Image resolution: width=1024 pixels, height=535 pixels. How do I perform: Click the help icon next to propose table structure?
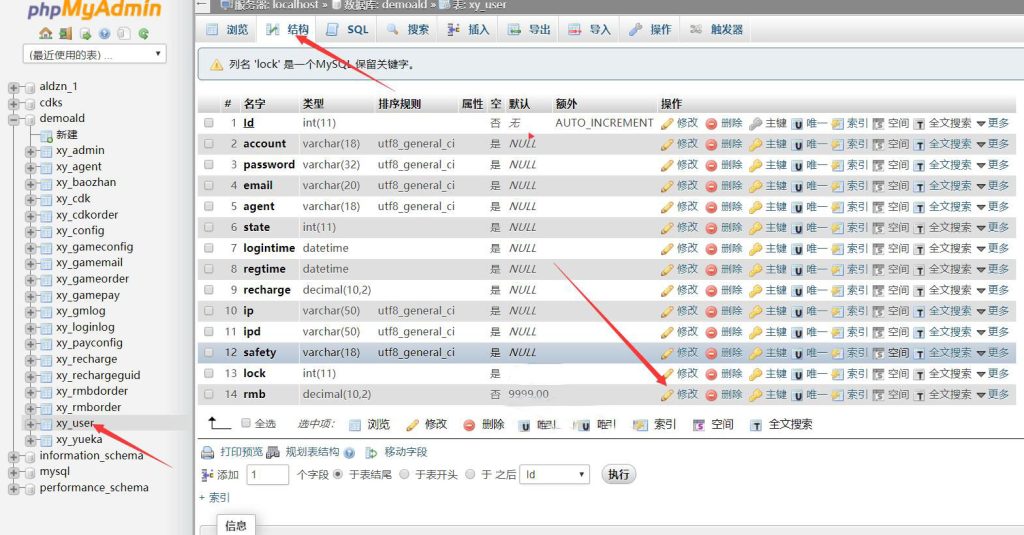(349, 453)
